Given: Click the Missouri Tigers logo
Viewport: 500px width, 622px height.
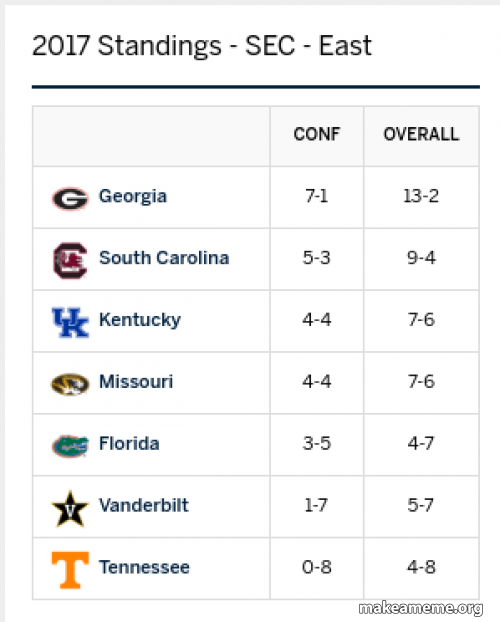Looking at the screenshot, I should (x=70, y=384).
